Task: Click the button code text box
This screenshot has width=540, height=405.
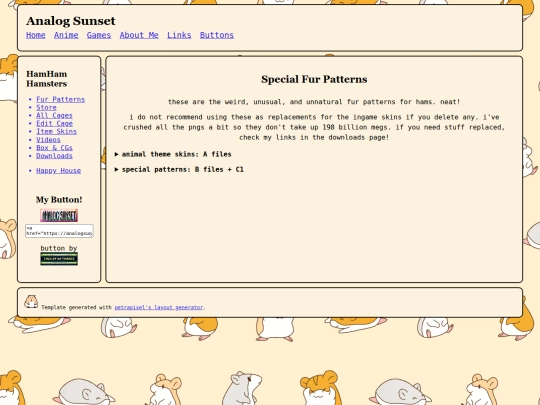Action: (x=59, y=231)
